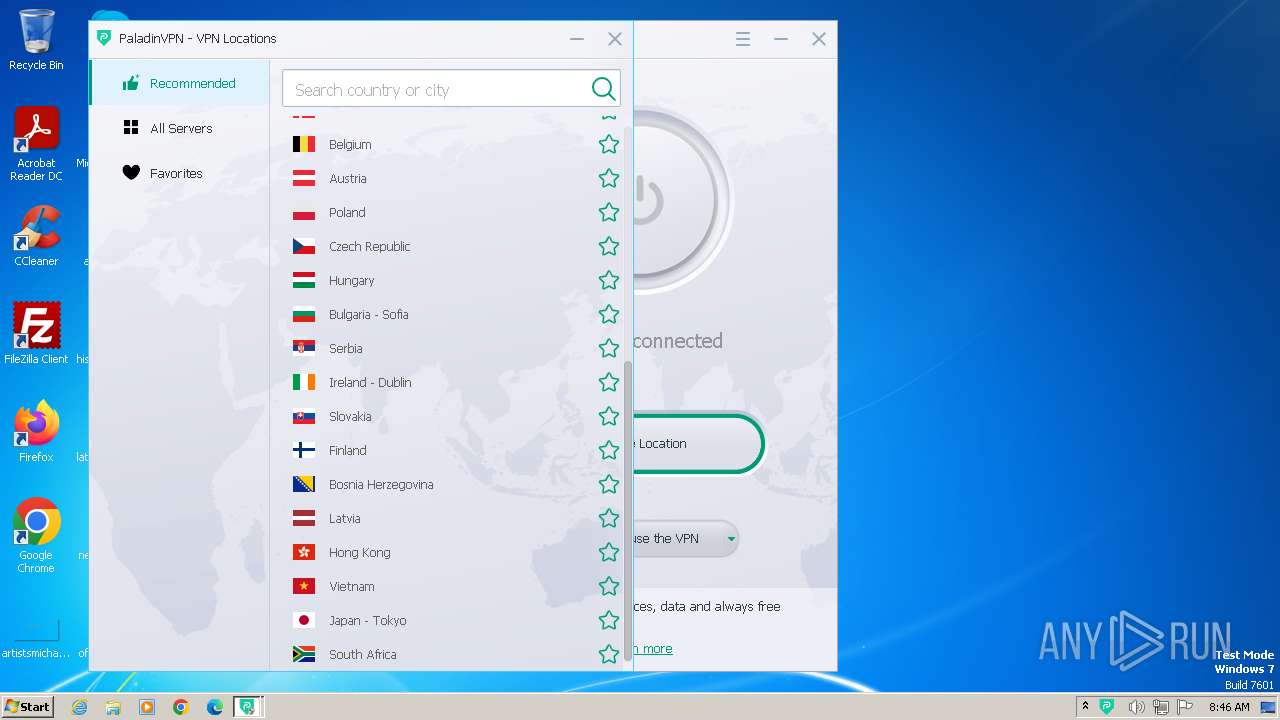Click the Latvia star icon
Image resolution: width=1280 pixels, height=720 pixels.
pyautogui.click(x=608, y=518)
